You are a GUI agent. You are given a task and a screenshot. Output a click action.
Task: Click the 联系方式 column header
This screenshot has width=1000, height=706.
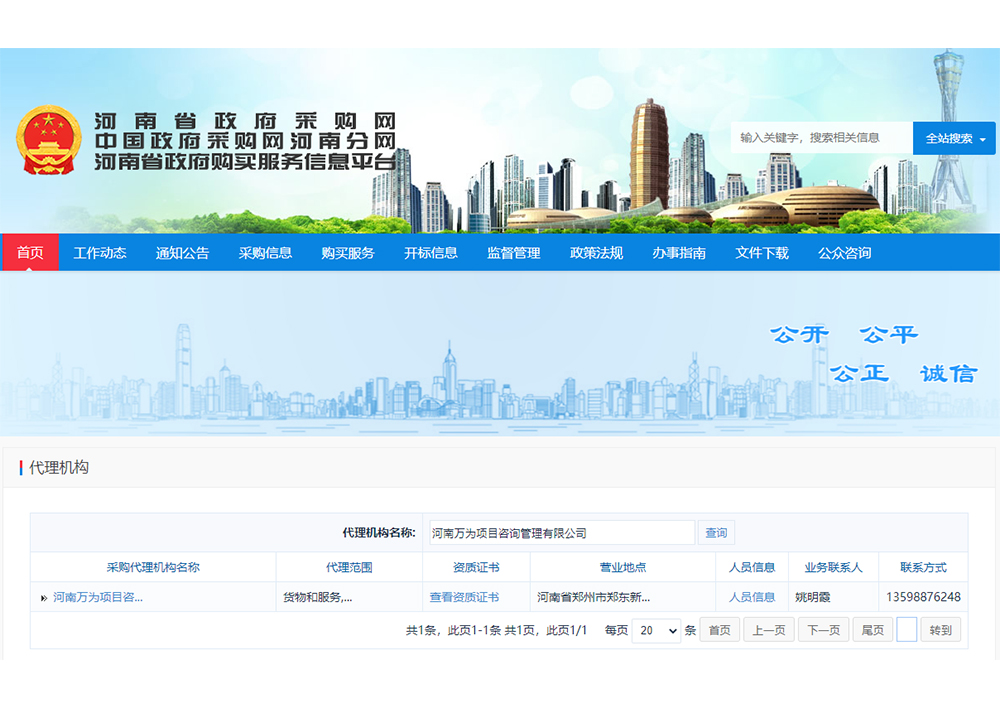pos(923,568)
